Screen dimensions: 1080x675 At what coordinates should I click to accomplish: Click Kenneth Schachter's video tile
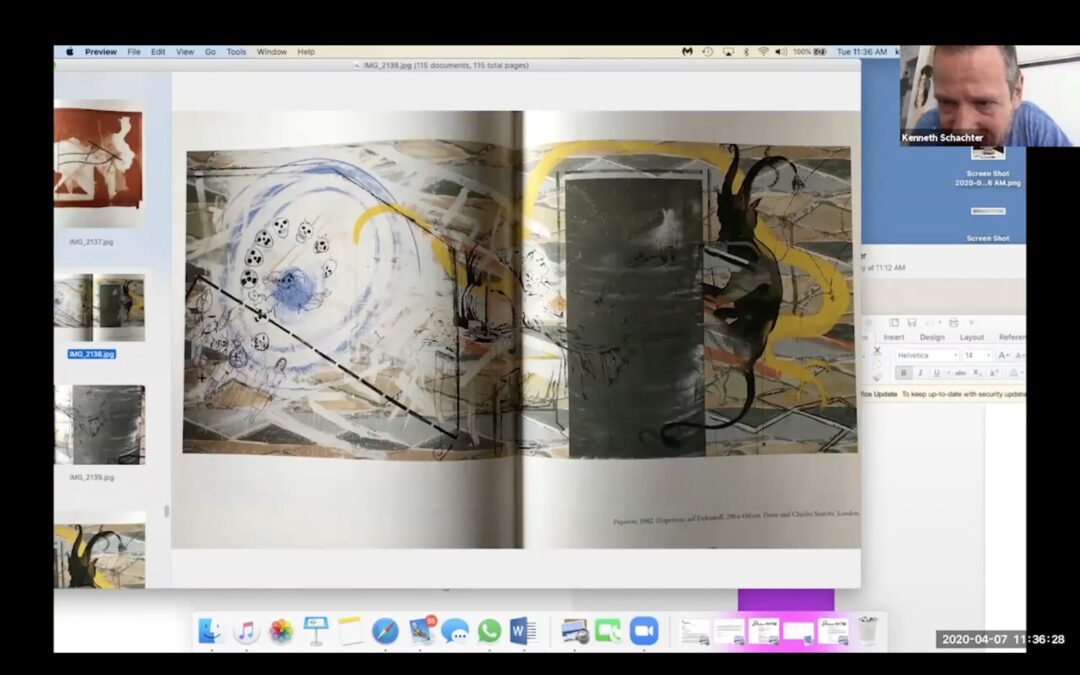pos(989,96)
